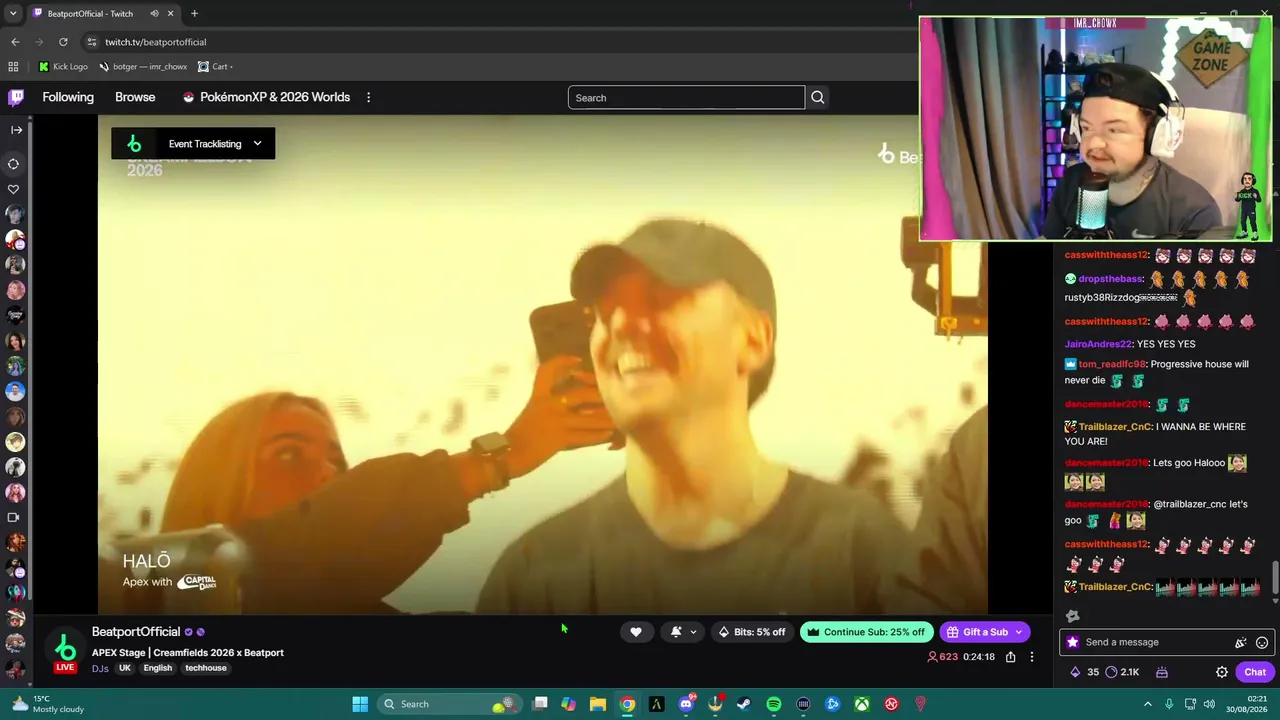Open the stream's more options menu

pyautogui.click(x=1032, y=657)
